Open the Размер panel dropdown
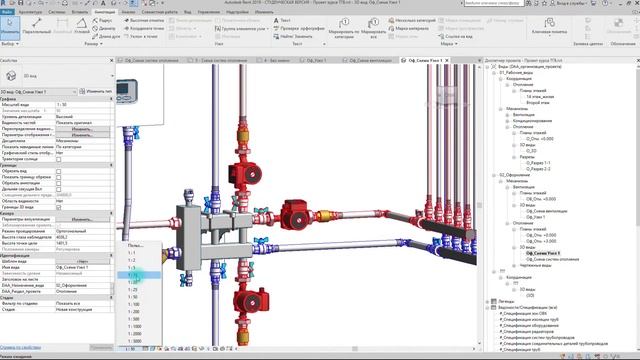Screen dimensions: 640x360 [93, 44]
